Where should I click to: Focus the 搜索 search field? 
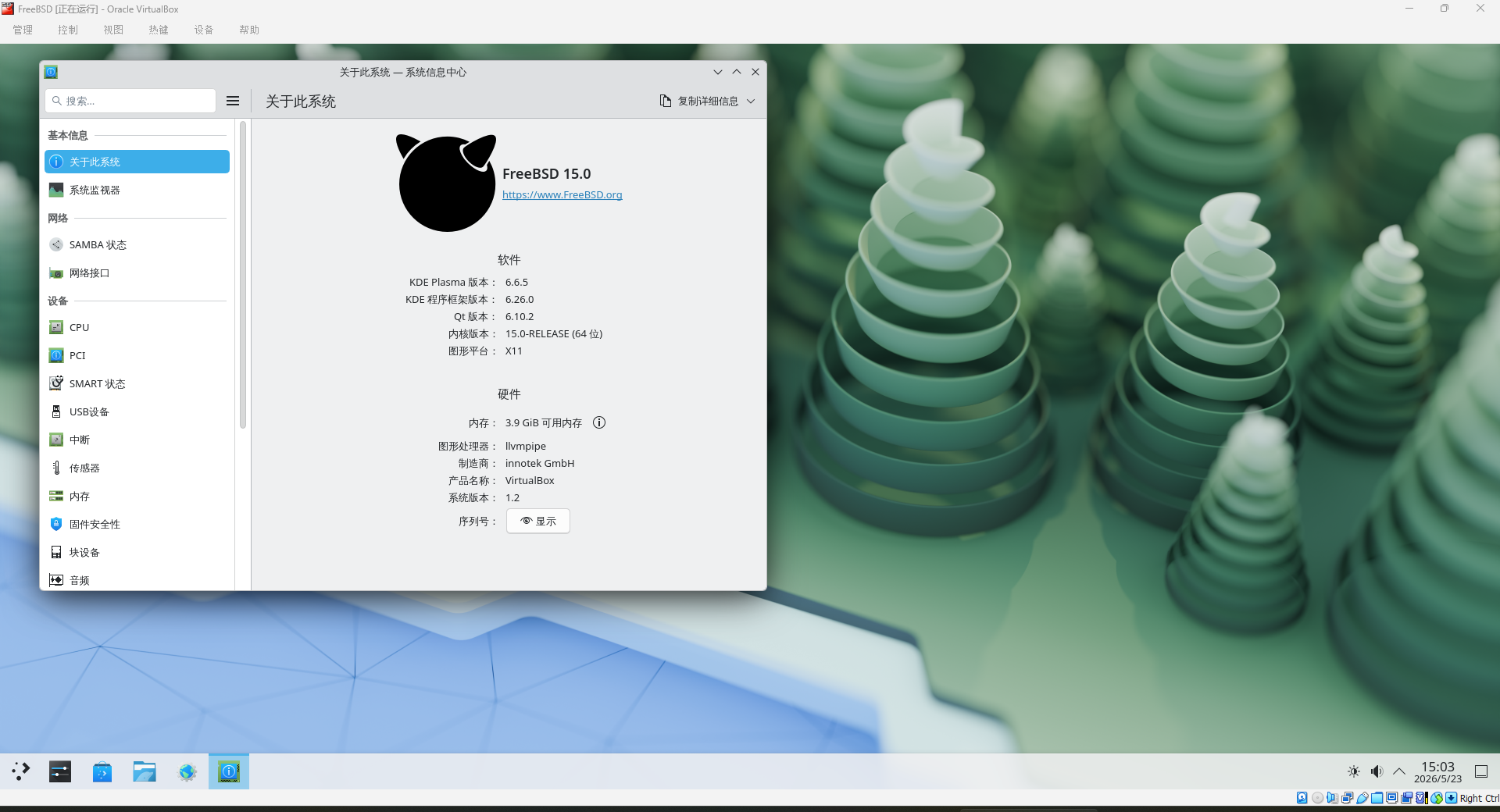(x=130, y=101)
